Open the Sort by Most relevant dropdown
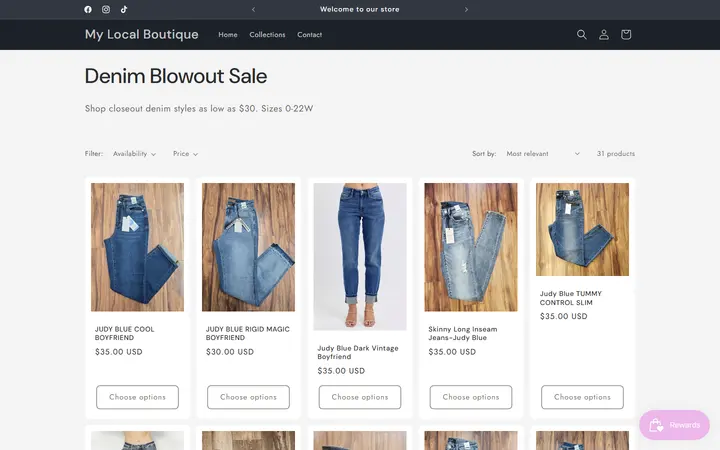Image resolution: width=720 pixels, height=450 pixels. (x=543, y=154)
